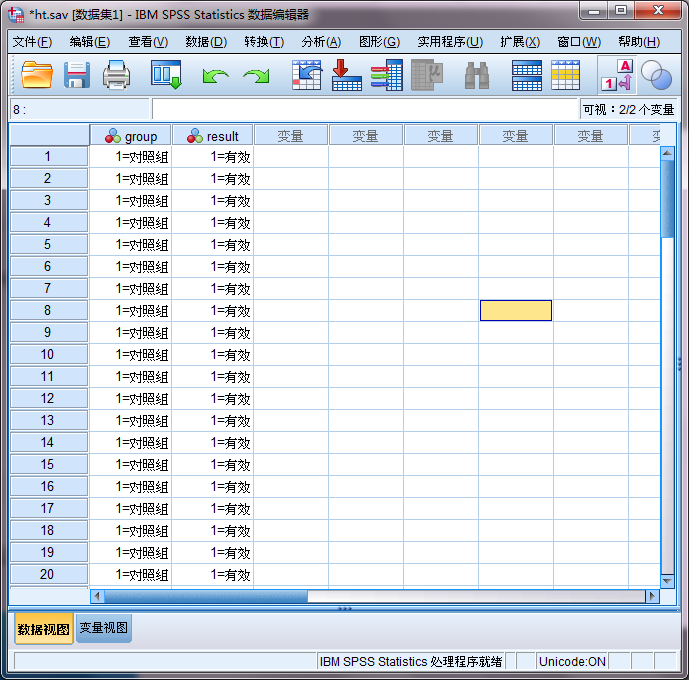Screen dimensions: 689x680
Task: Click result cell in row 5
Action: click(x=213, y=245)
